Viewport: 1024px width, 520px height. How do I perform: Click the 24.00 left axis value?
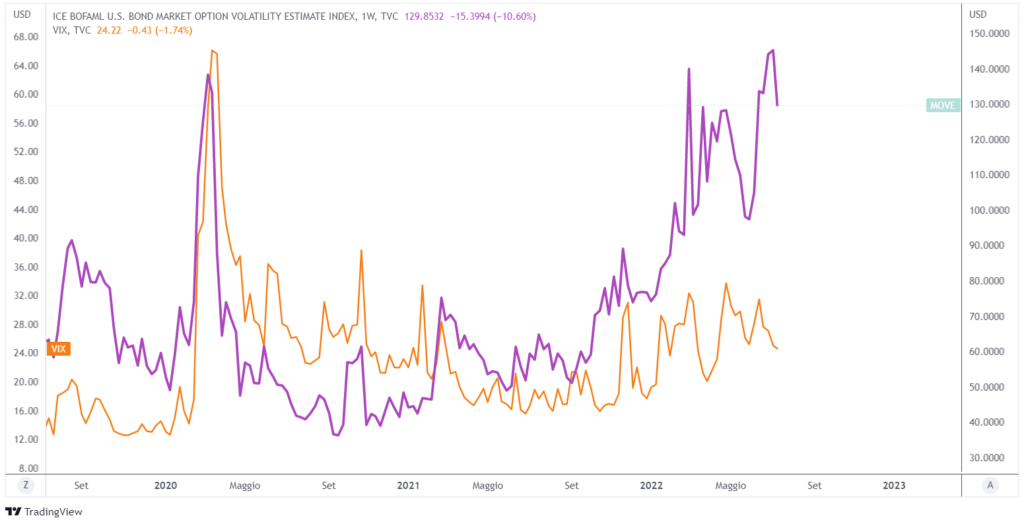click(x=24, y=353)
